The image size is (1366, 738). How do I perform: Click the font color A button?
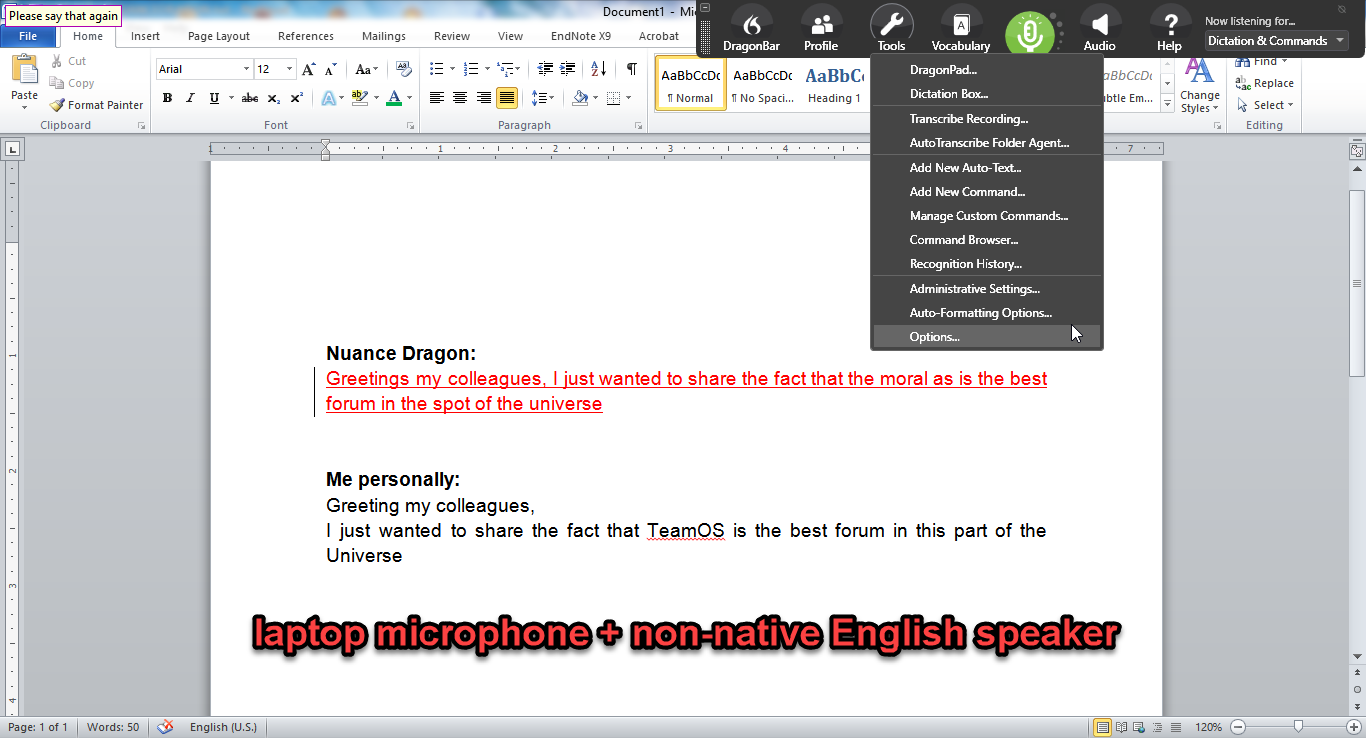pyautogui.click(x=393, y=98)
